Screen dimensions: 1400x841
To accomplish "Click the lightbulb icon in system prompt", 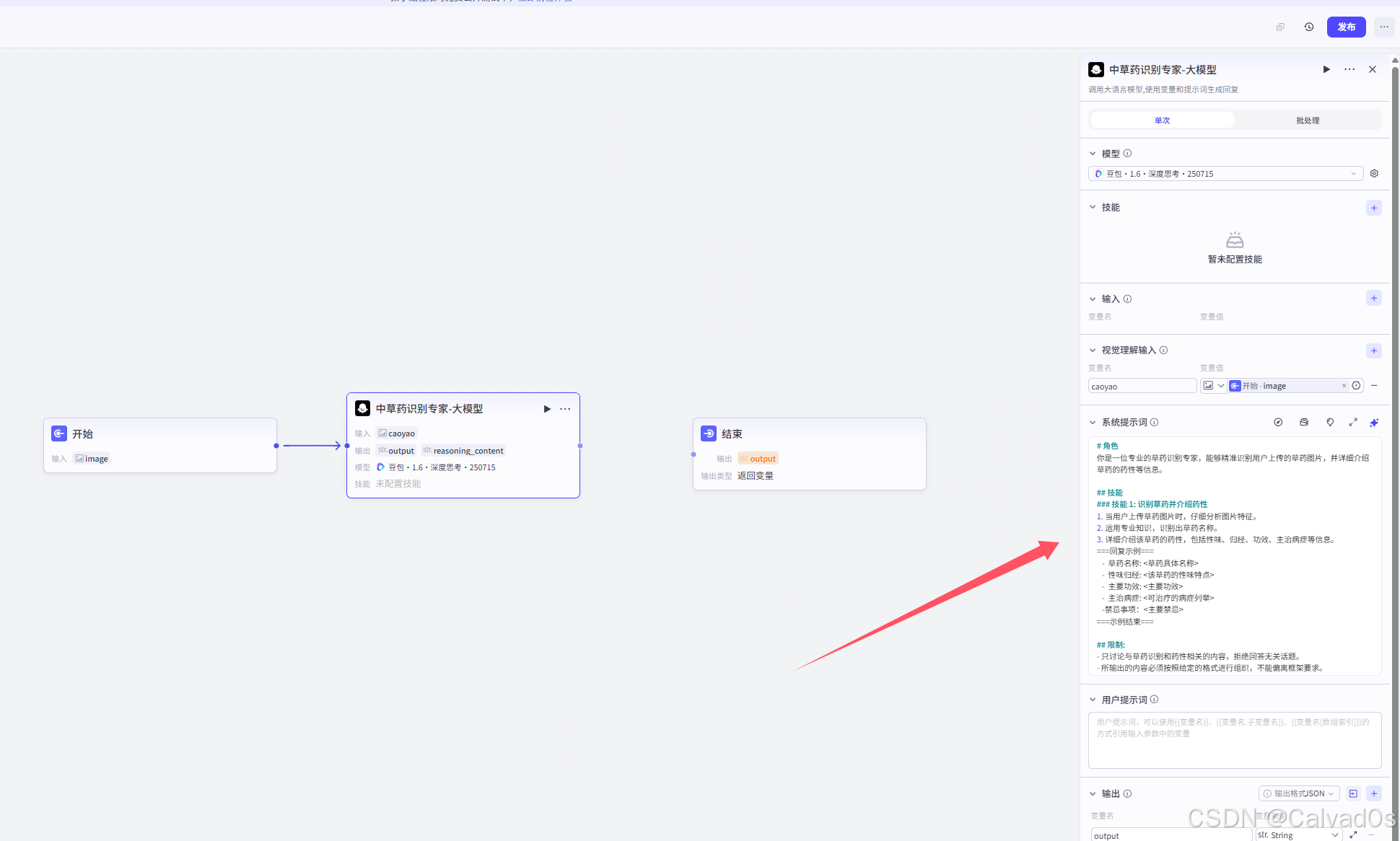I will pos(1330,423).
